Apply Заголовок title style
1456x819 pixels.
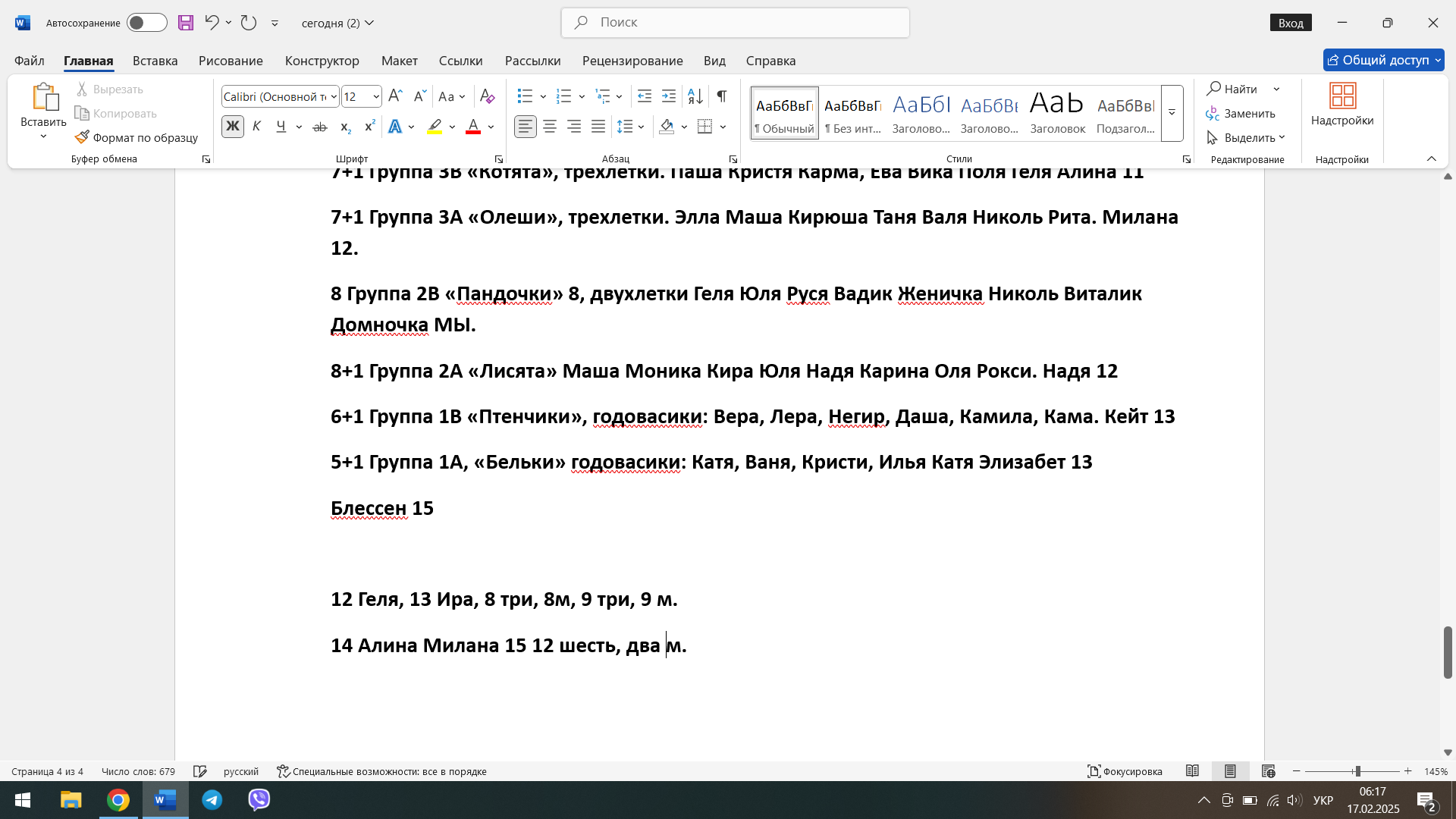(x=1057, y=113)
